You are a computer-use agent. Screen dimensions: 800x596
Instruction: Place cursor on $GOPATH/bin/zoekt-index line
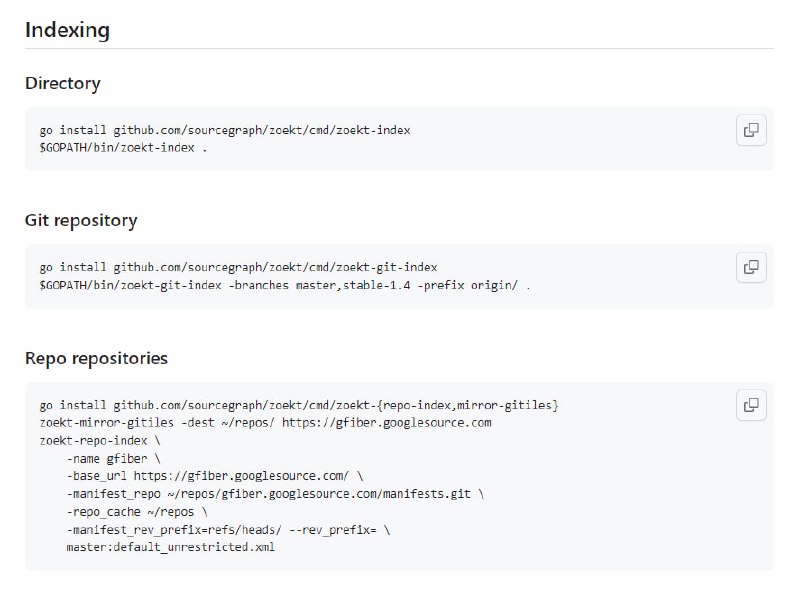[123, 148]
